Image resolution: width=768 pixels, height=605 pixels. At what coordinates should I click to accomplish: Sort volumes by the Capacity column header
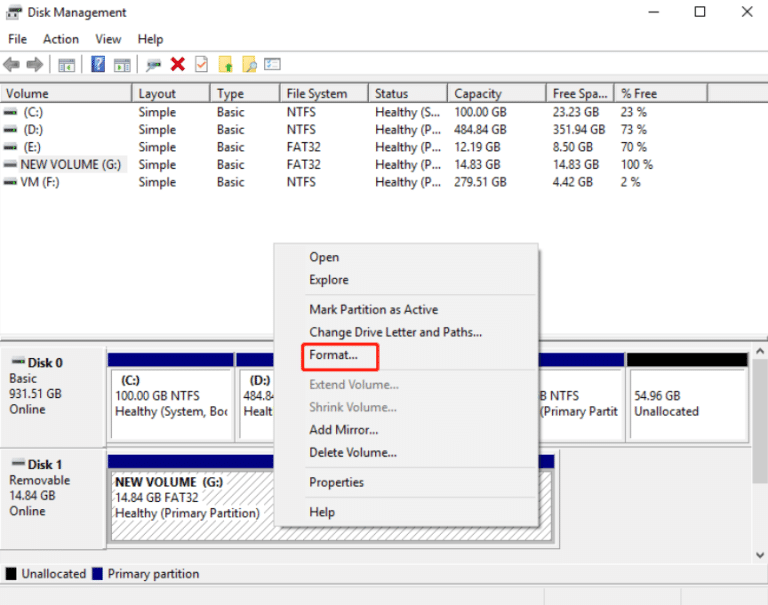click(477, 93)
